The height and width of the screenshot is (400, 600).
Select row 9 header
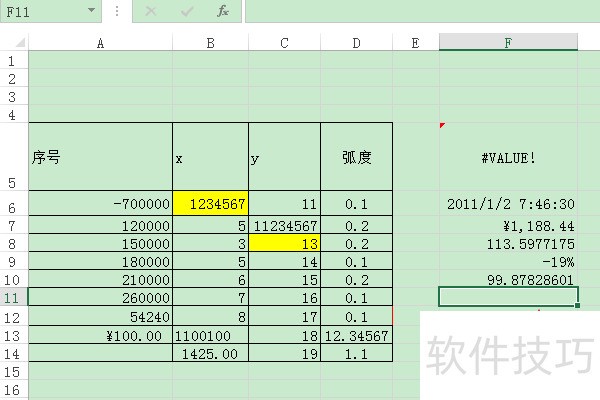(x=12, y=261)
